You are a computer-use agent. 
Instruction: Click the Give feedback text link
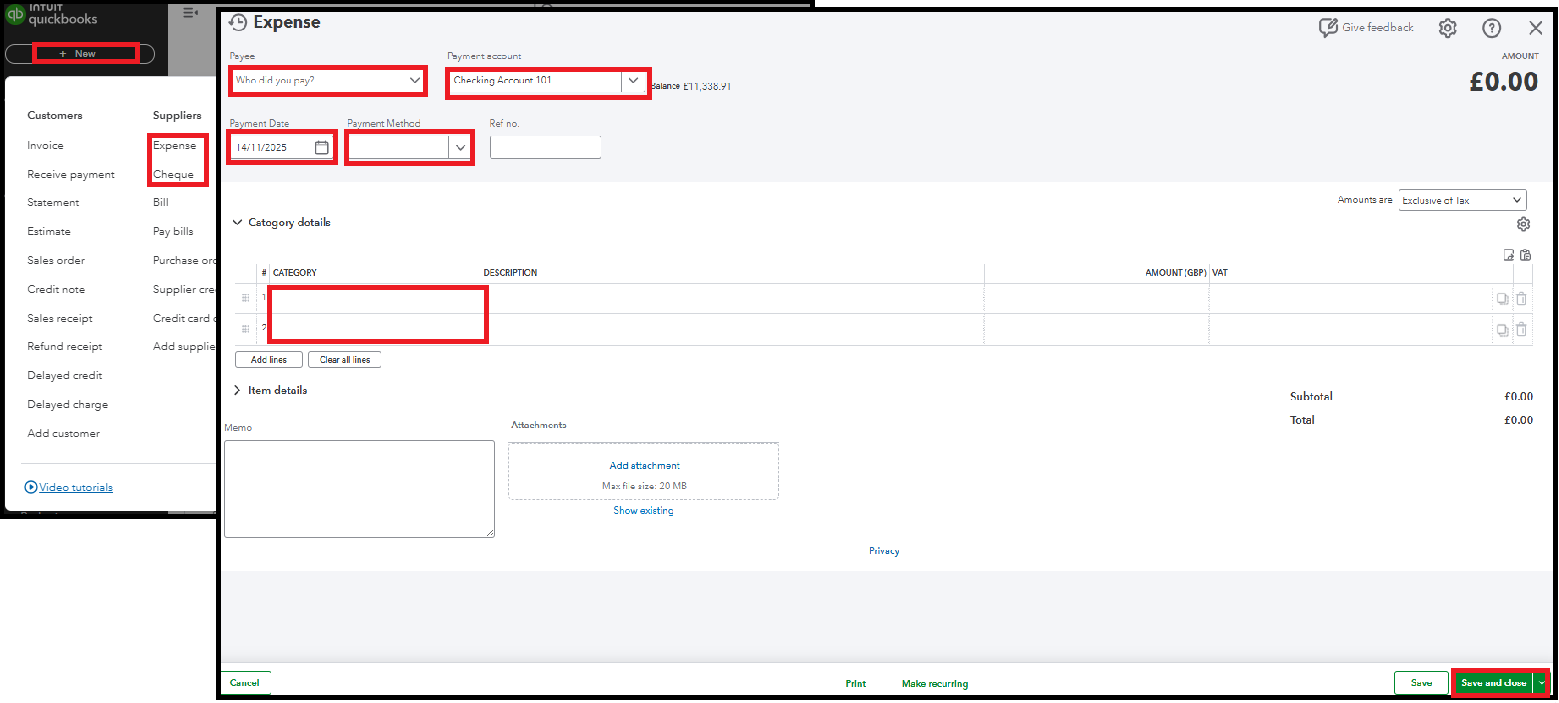pos(1378,27)
